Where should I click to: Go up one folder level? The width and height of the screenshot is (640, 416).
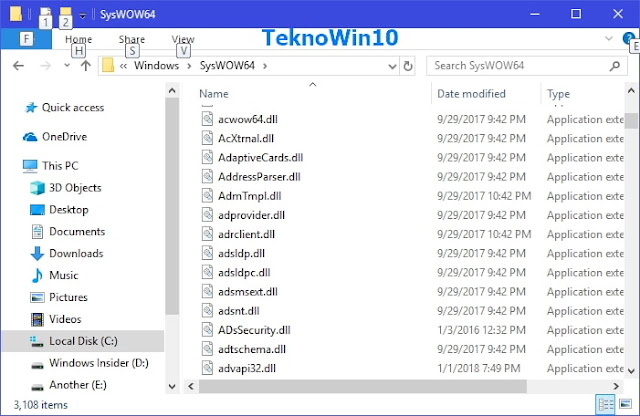click(x=85, y=66)
